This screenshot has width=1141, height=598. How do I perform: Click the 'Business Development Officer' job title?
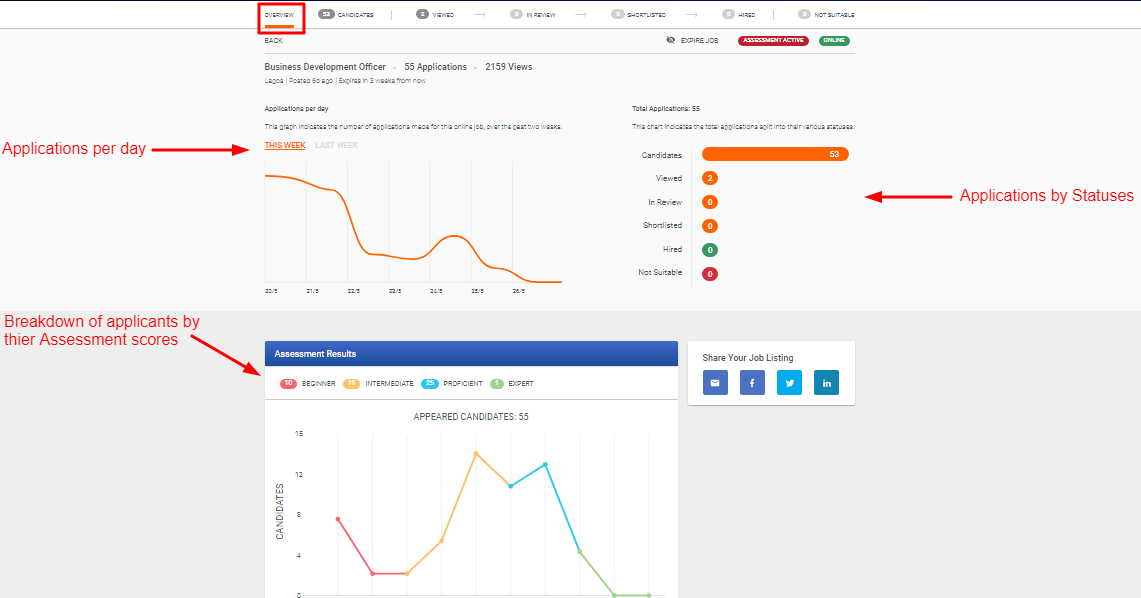[x=325, y=67]
